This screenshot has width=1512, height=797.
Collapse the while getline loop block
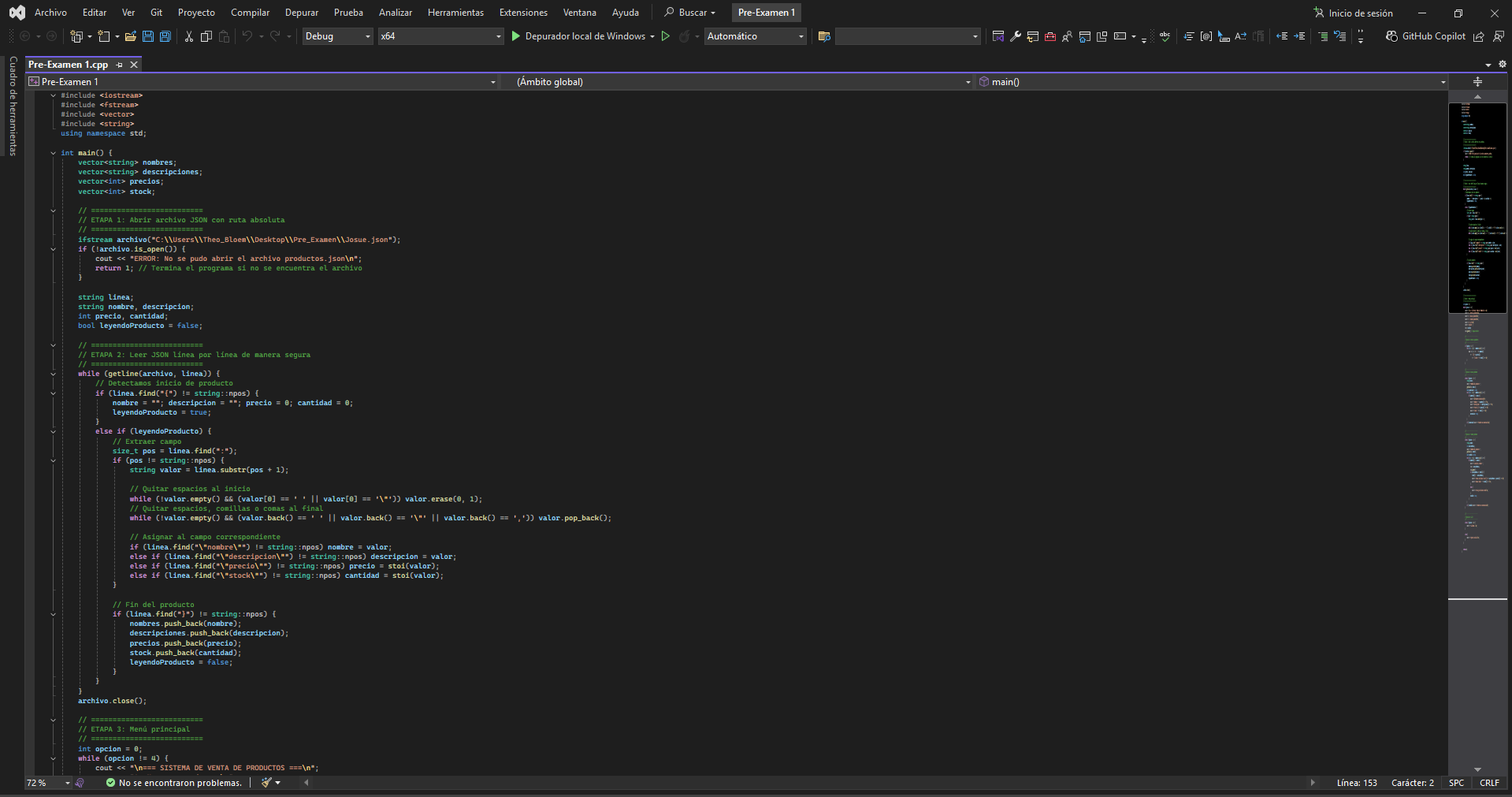click(x=54, y=374)
